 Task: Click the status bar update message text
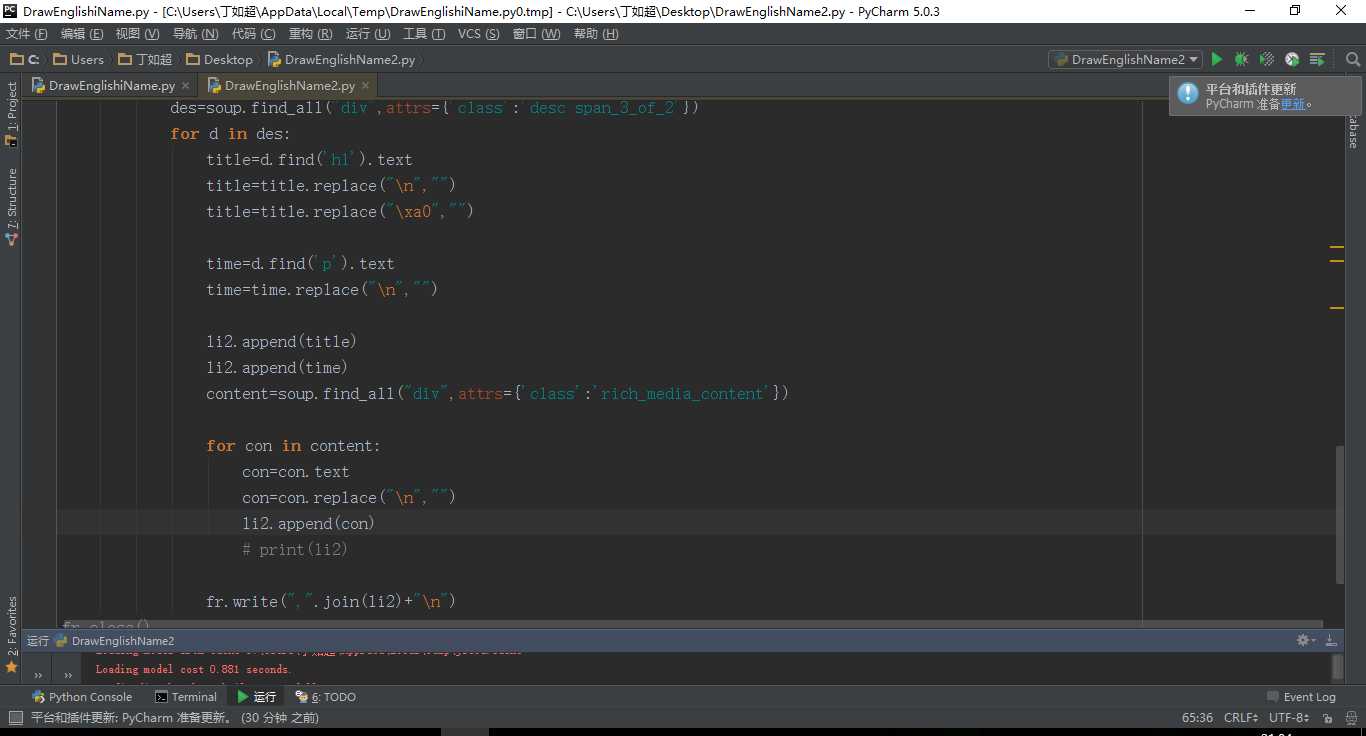(x=175, y=718)
